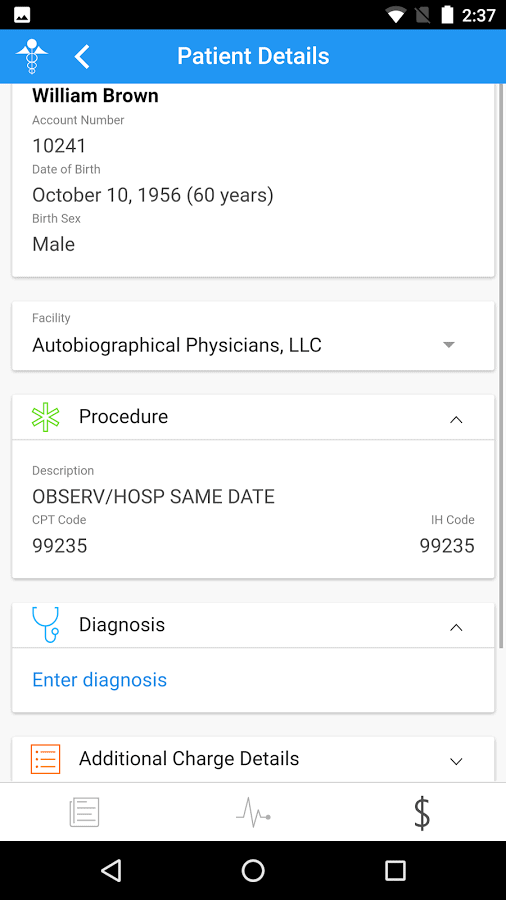Tap the Android recent apps square
The height and width of the screenshot is (900, 506).
coord(395,870)
